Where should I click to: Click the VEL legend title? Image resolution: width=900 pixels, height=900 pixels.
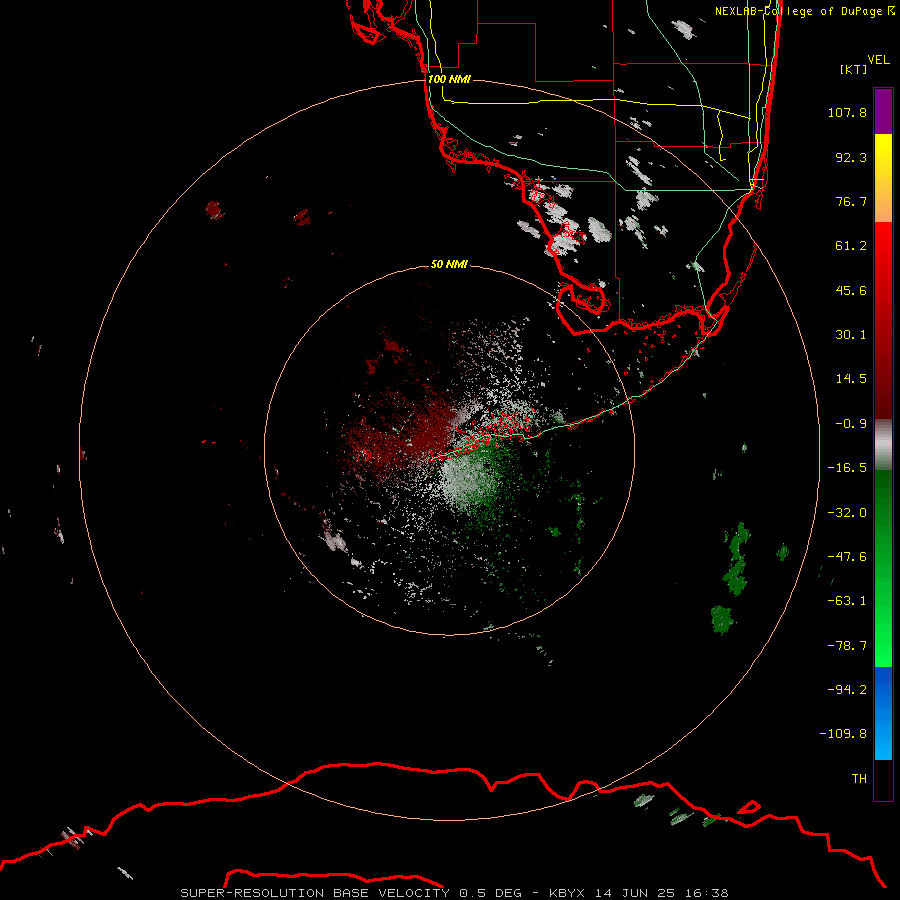(878, 60)
